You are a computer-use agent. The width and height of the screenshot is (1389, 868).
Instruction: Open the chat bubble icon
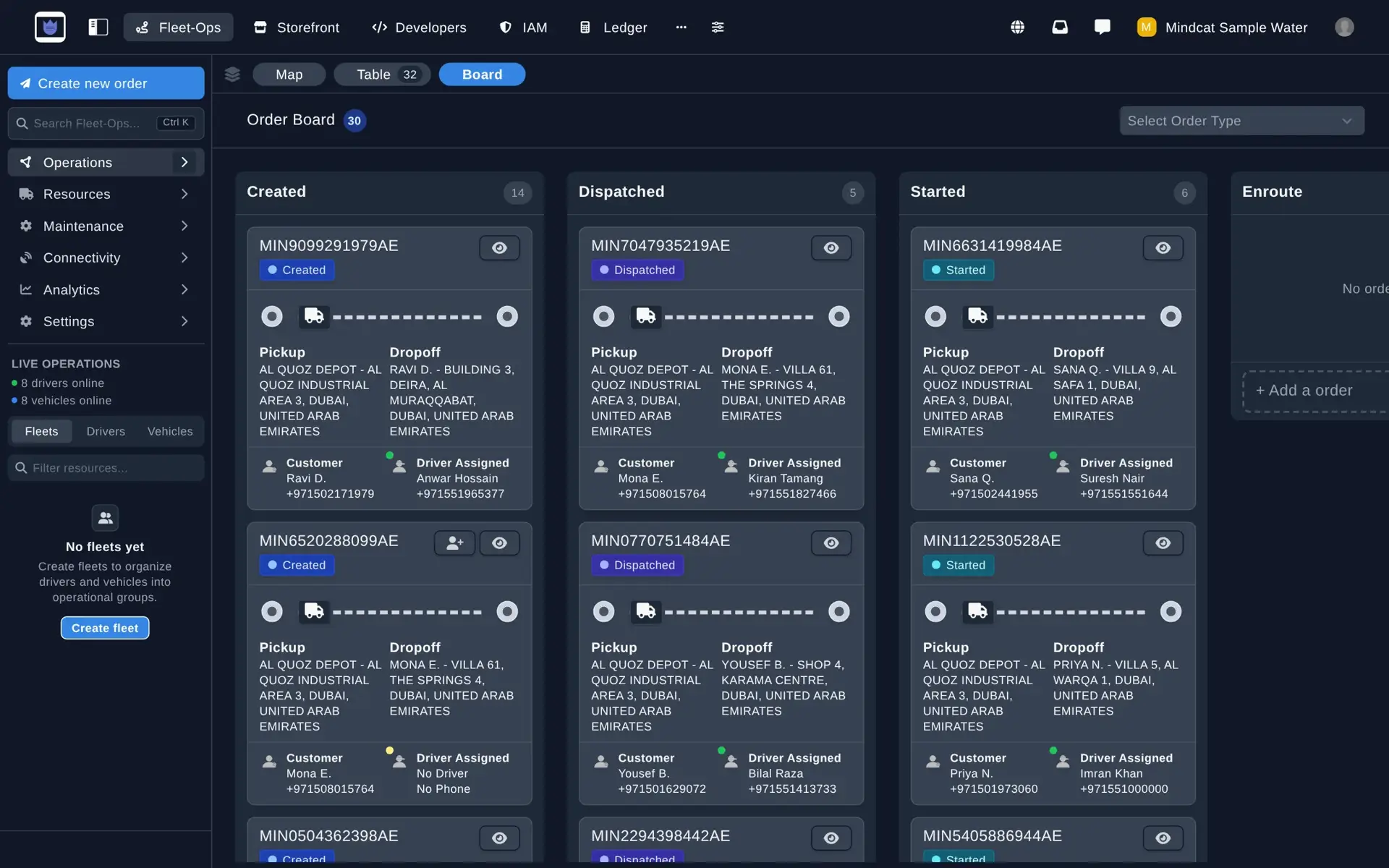(x=1103, y=27)
